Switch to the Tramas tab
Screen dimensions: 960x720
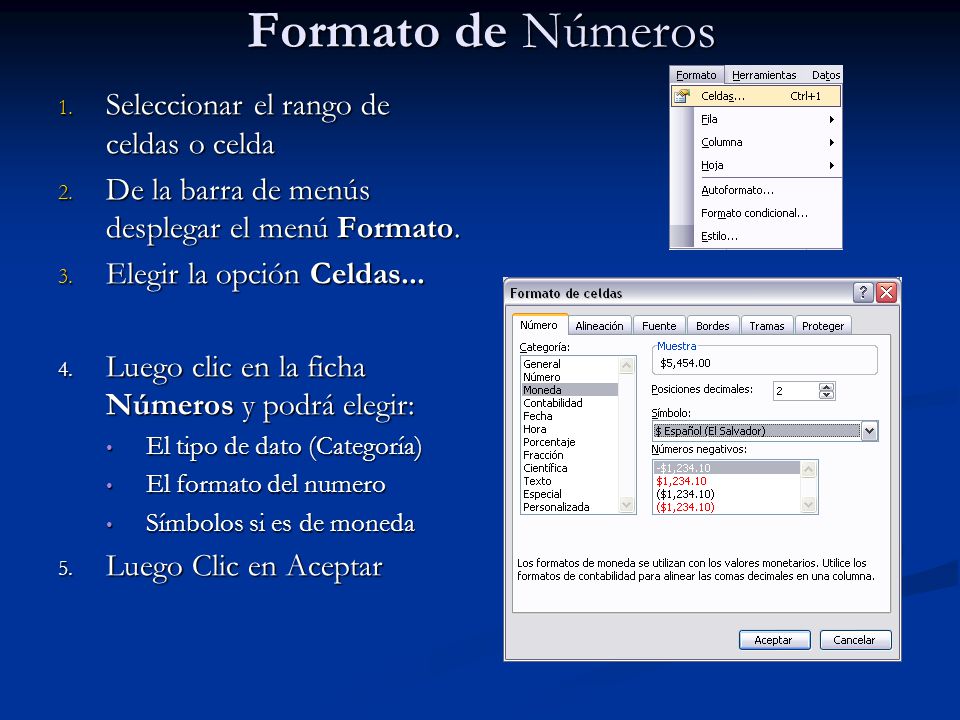[767, 326]
